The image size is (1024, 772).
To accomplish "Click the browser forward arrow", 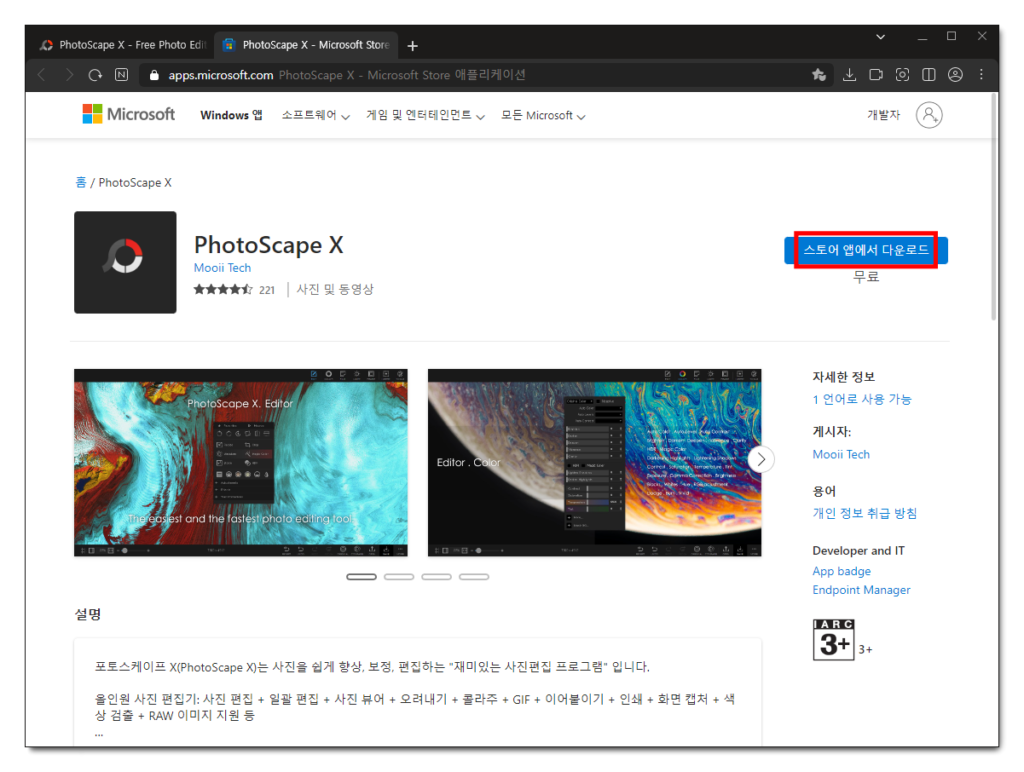I will [69, 74].
